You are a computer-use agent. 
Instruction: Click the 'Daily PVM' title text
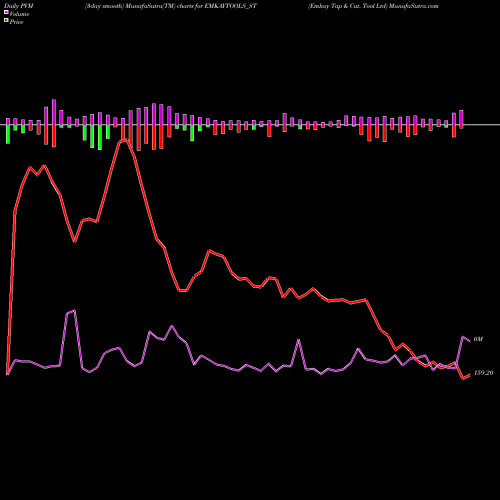click(19, 6)
